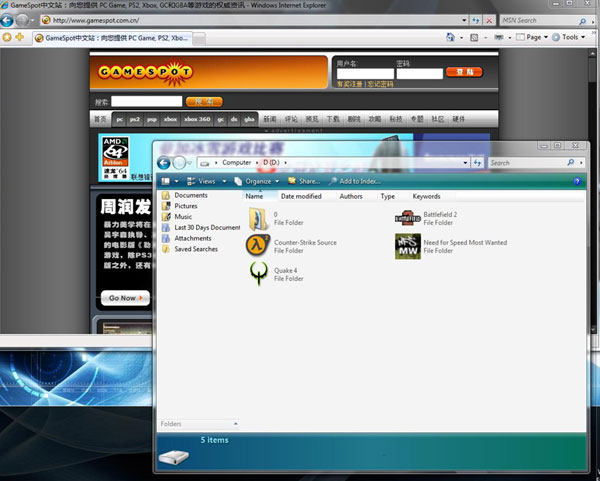This screenshot has width=600, height=481.
Task: Click the help question mark in Explorer
Action: [577, 181]
